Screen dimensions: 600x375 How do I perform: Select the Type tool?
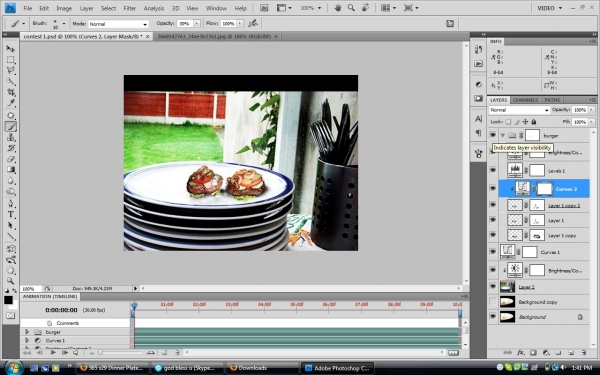coord(11,215)
